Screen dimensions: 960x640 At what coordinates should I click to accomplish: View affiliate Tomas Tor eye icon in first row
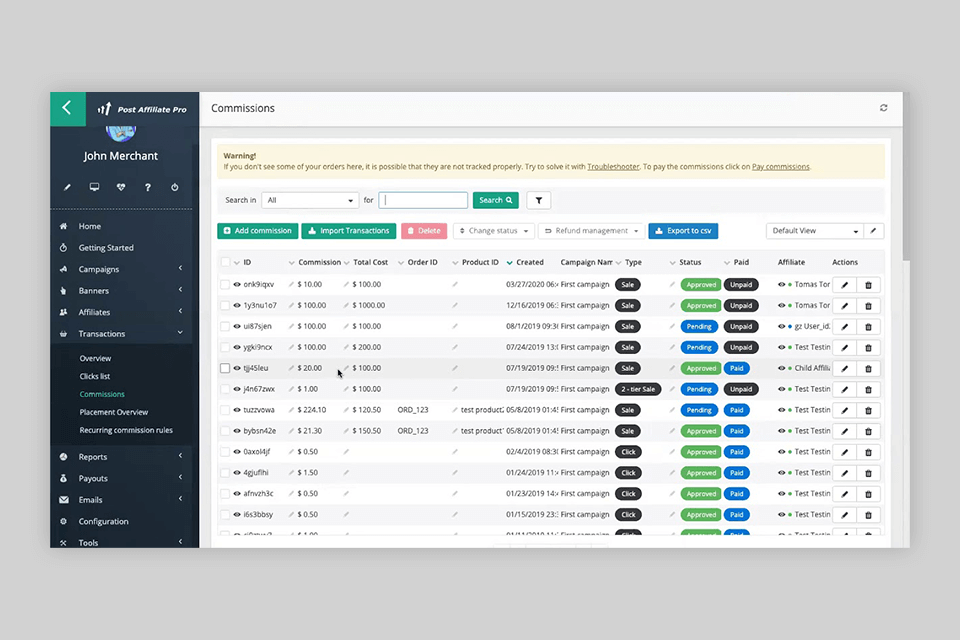781,284
